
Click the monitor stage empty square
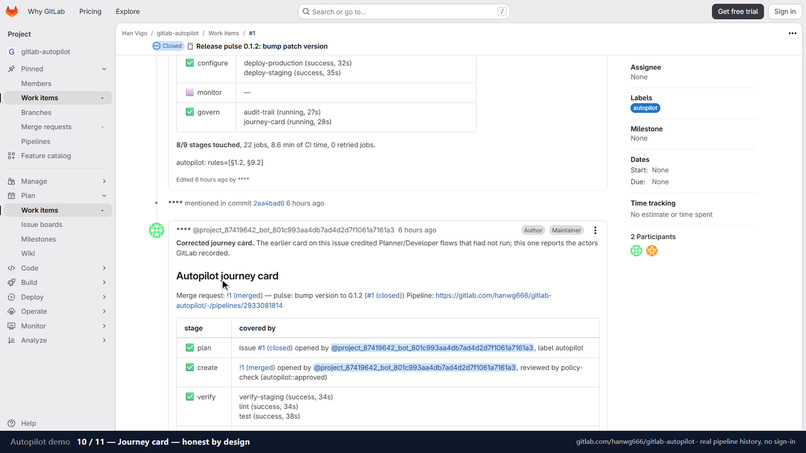click(190, 92)
